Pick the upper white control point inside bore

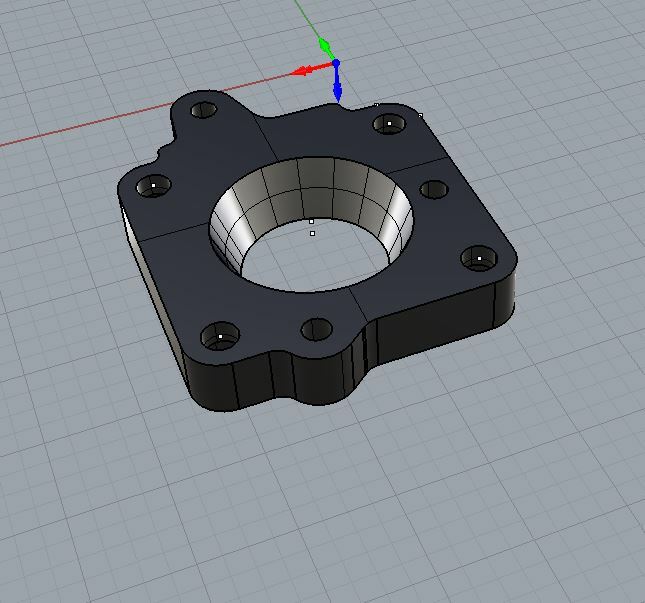point(312,221)
